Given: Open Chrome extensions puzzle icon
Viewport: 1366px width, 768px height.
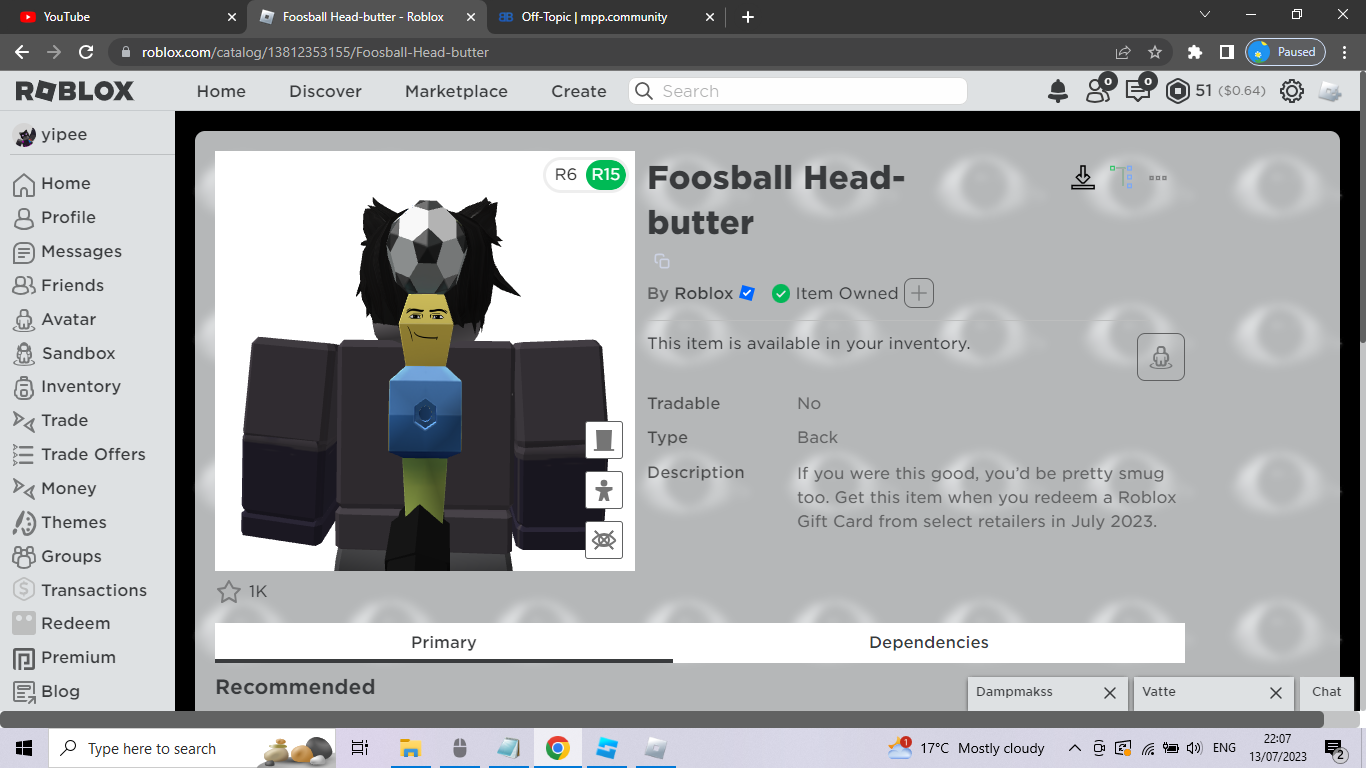Looking at the screenshot, I should 1195,52.
